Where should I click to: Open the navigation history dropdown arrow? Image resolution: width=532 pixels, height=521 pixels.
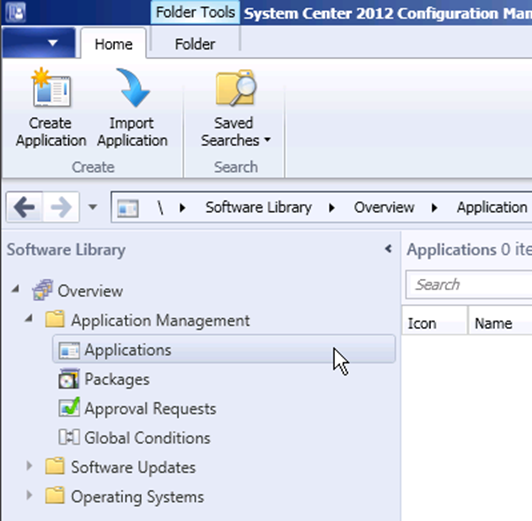(93, 207)
